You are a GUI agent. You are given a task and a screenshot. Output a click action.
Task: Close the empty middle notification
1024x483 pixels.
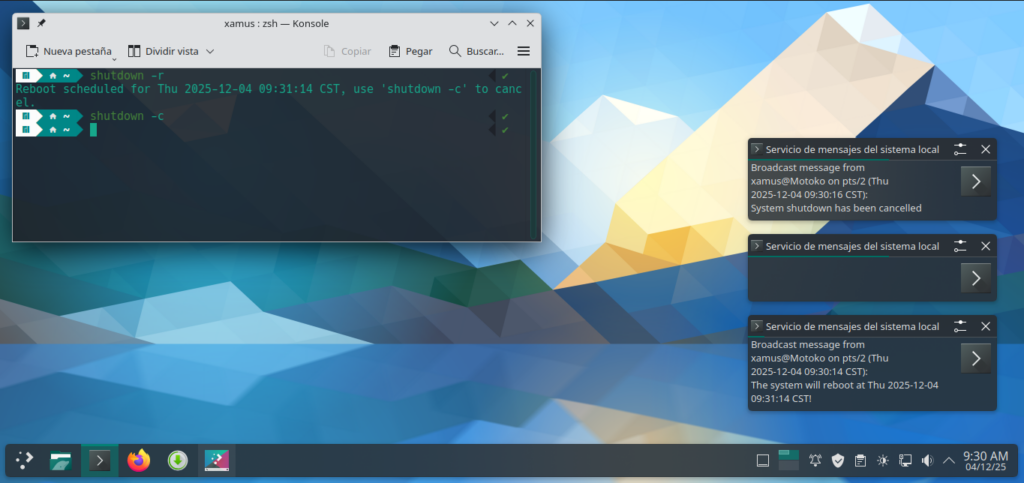click(985, 246)
